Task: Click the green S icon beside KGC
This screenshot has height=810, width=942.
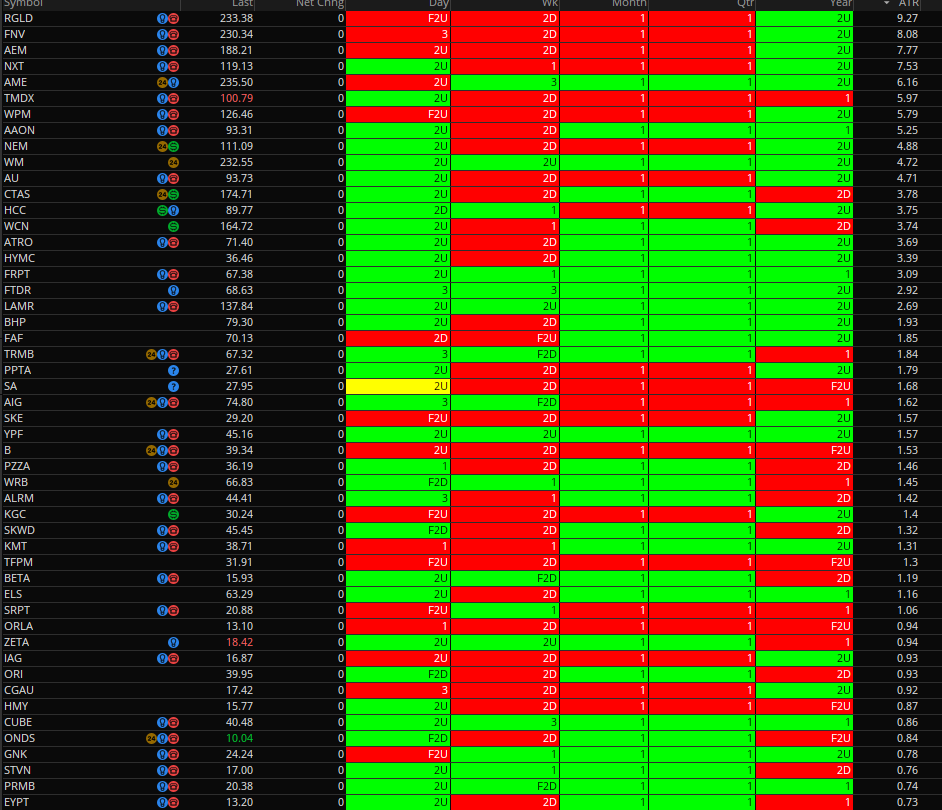Action: (x=174, y=514)
